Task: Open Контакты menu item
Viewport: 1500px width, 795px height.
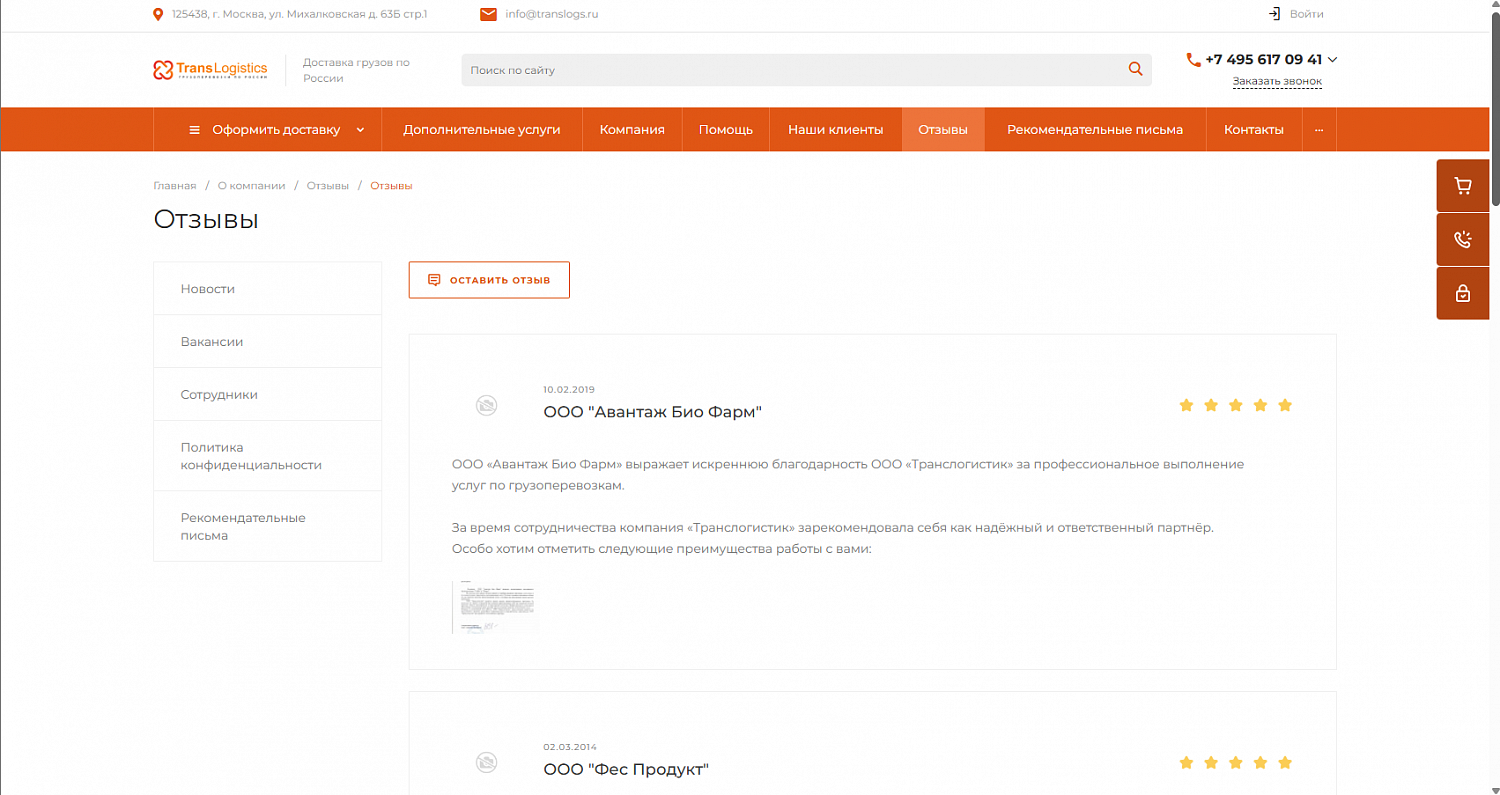Action: pyautogui.click(x=1254, y=130)
